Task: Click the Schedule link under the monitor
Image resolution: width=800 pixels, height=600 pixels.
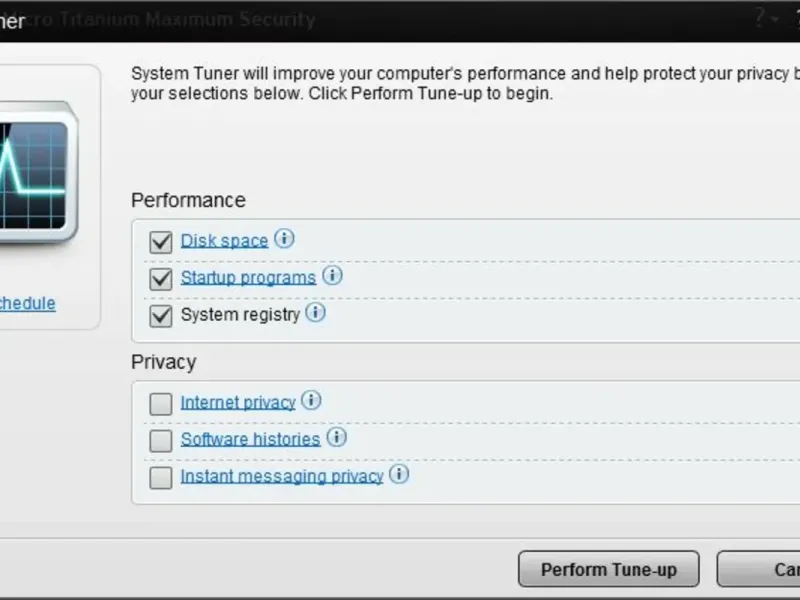Action: (x=28, y=303)
